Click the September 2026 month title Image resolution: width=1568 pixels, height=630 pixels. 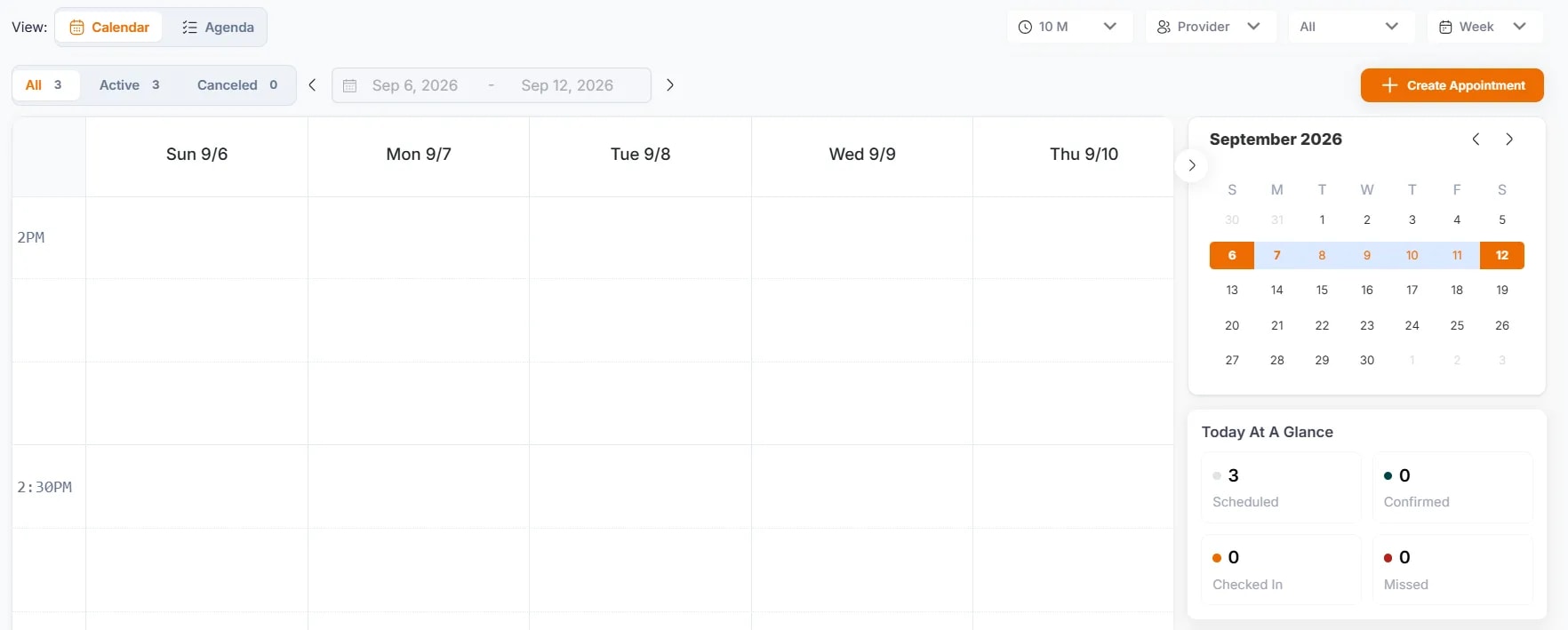click(x=1276, y=140)
